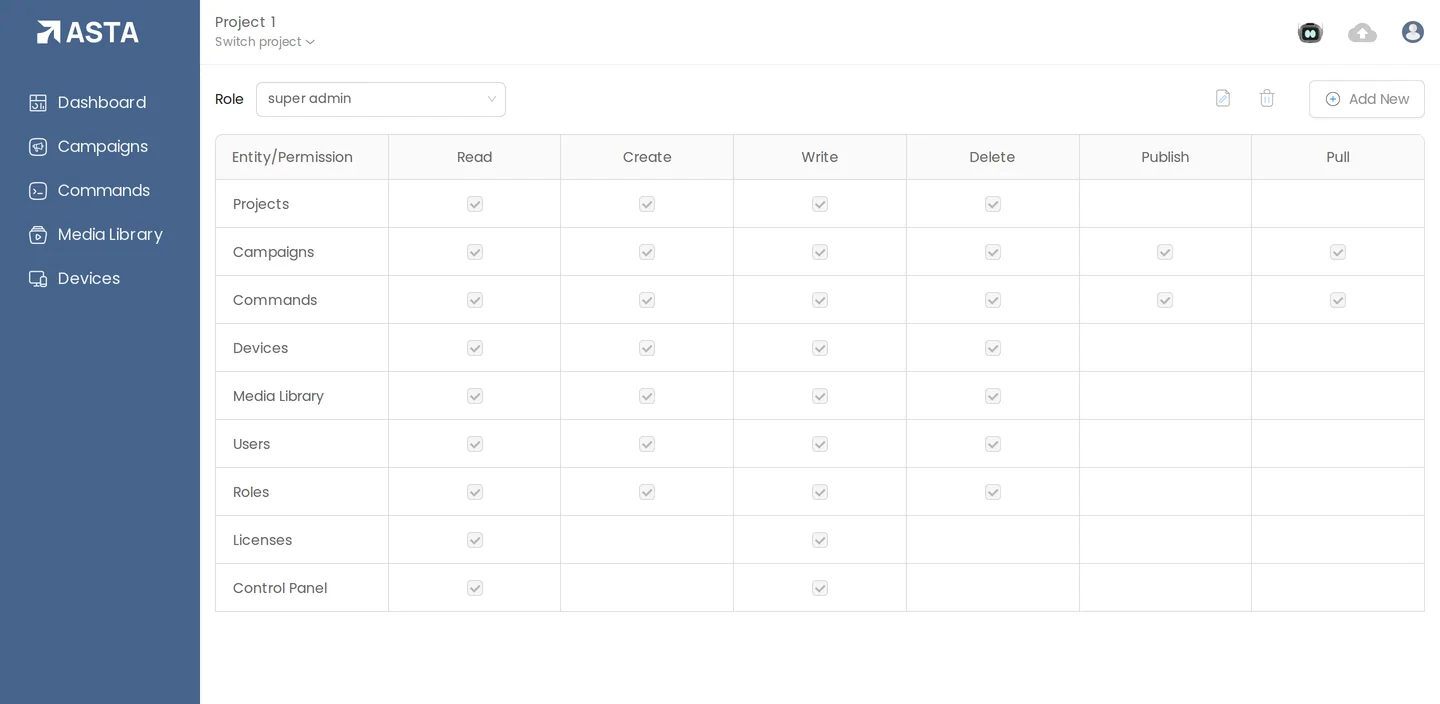
Task: Click the Commands row label in table
Action: pyautogui.click(x=275, y=300)
